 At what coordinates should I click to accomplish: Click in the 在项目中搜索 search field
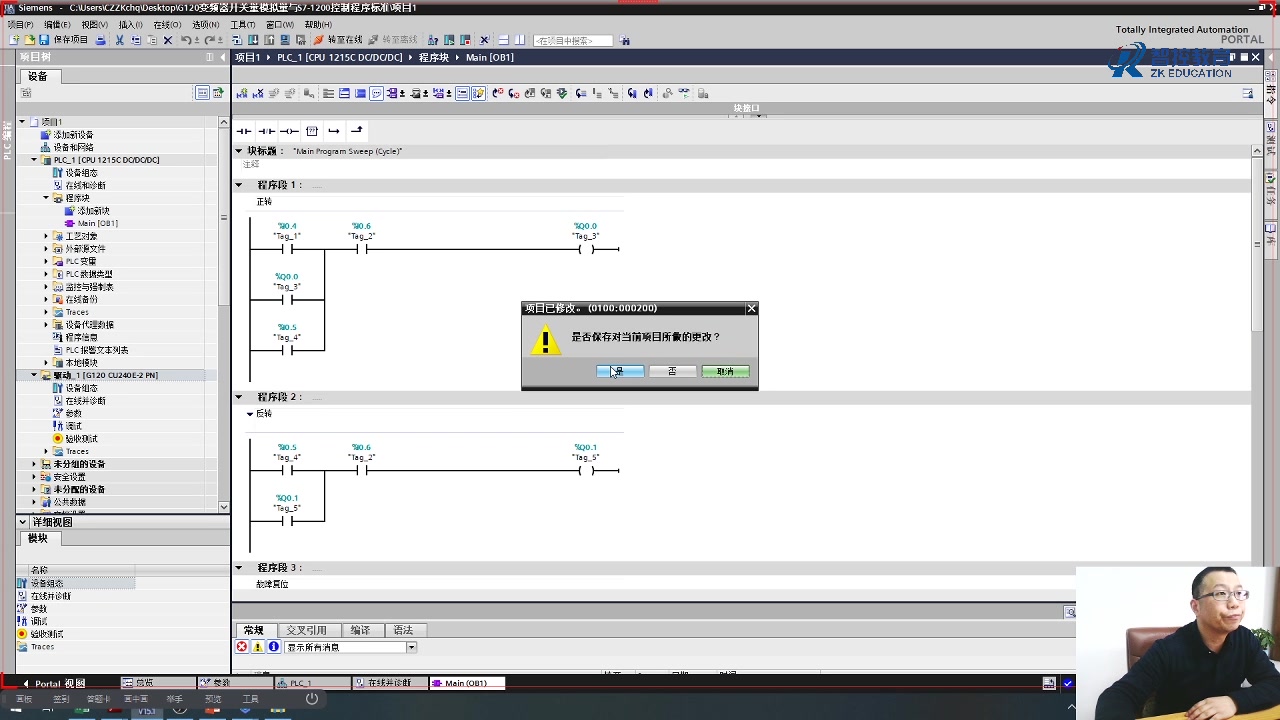click(x=573, y=41)
